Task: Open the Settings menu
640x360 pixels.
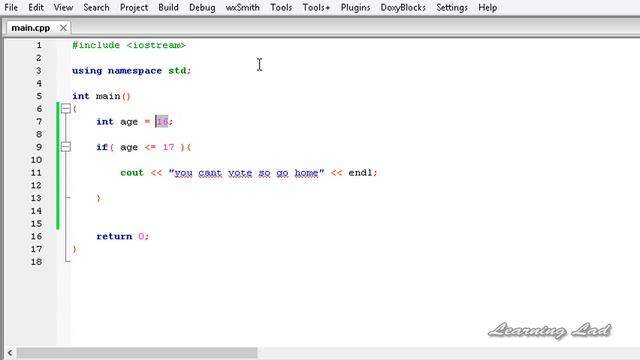Action: pyautogui.click(x=452, y=7)
